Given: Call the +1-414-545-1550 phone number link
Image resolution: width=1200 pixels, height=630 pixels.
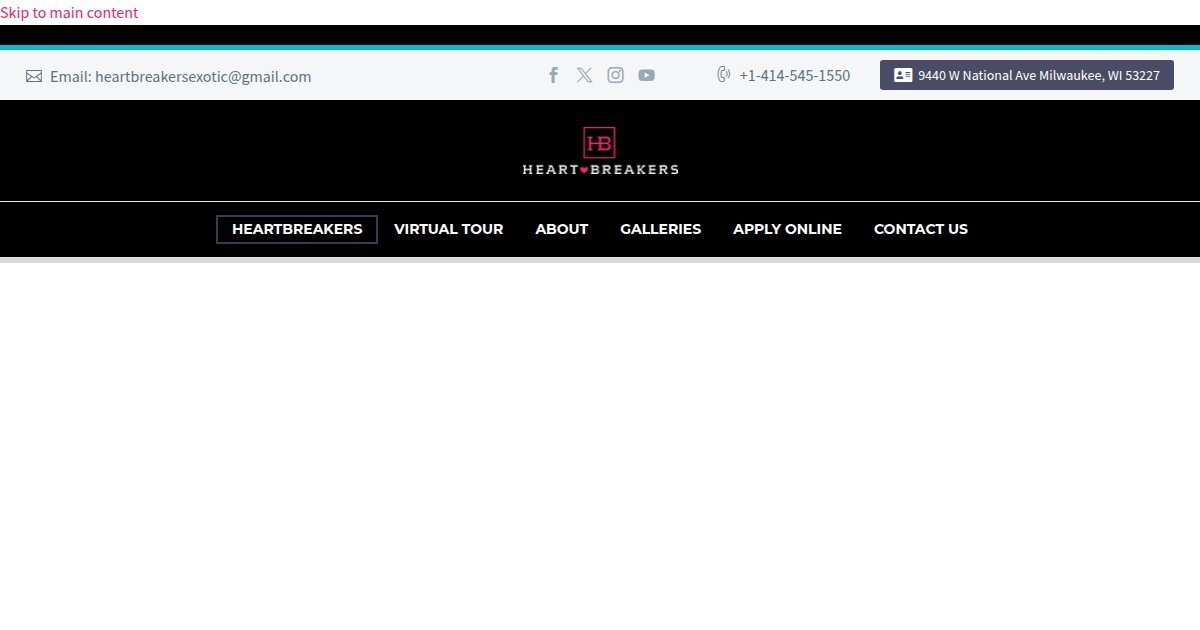Looking at the screenshot, I should pos(794,75).
